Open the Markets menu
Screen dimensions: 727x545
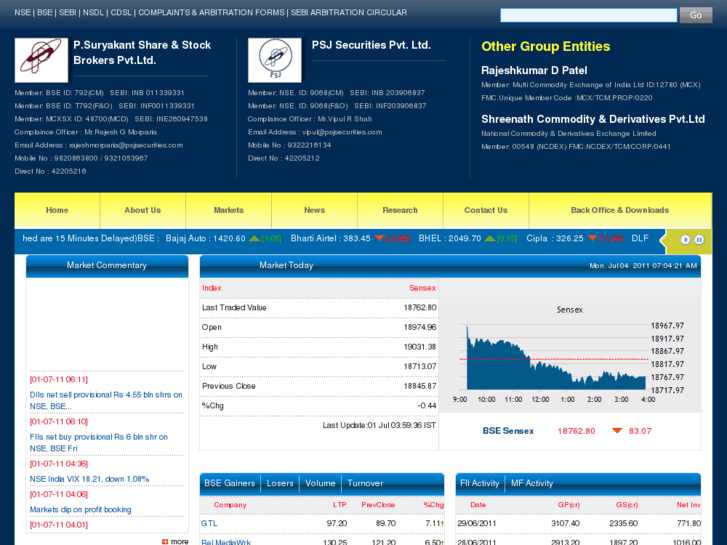click(x=229, y=210)
